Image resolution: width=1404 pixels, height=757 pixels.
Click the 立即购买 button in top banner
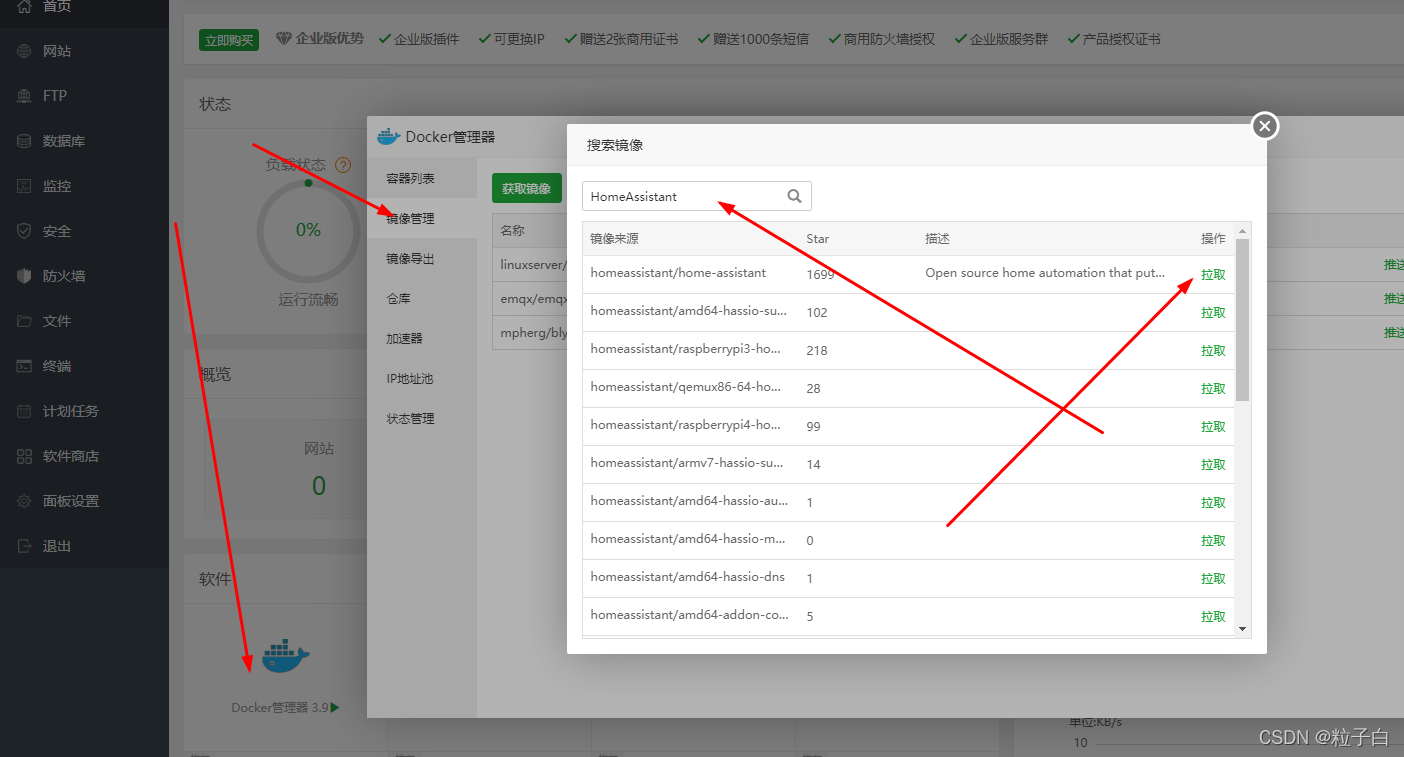pyautogui.click(x=229, y=40)
